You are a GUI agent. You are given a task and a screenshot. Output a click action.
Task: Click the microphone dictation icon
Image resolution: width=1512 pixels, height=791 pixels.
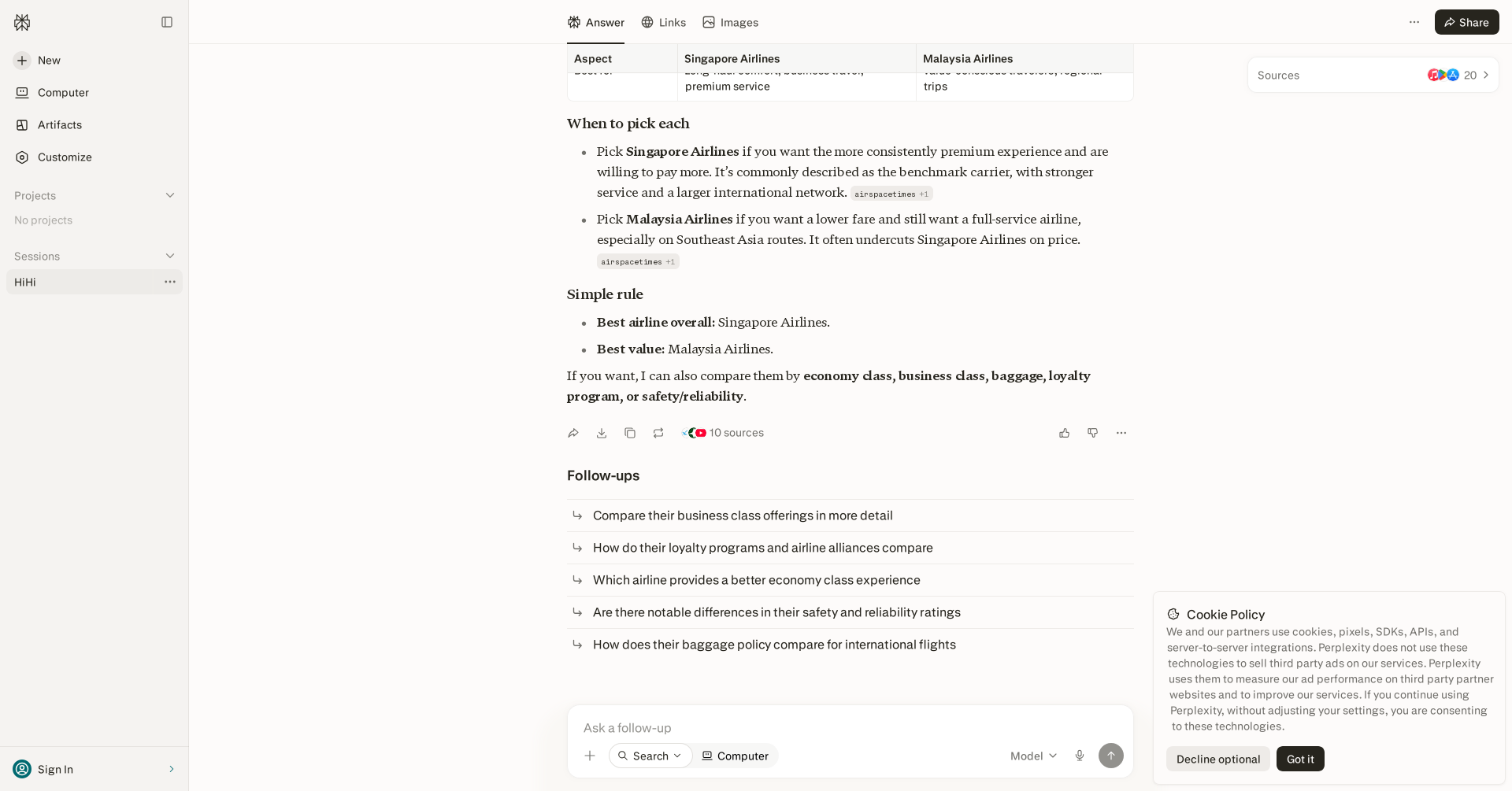(x=1080, y=756)
